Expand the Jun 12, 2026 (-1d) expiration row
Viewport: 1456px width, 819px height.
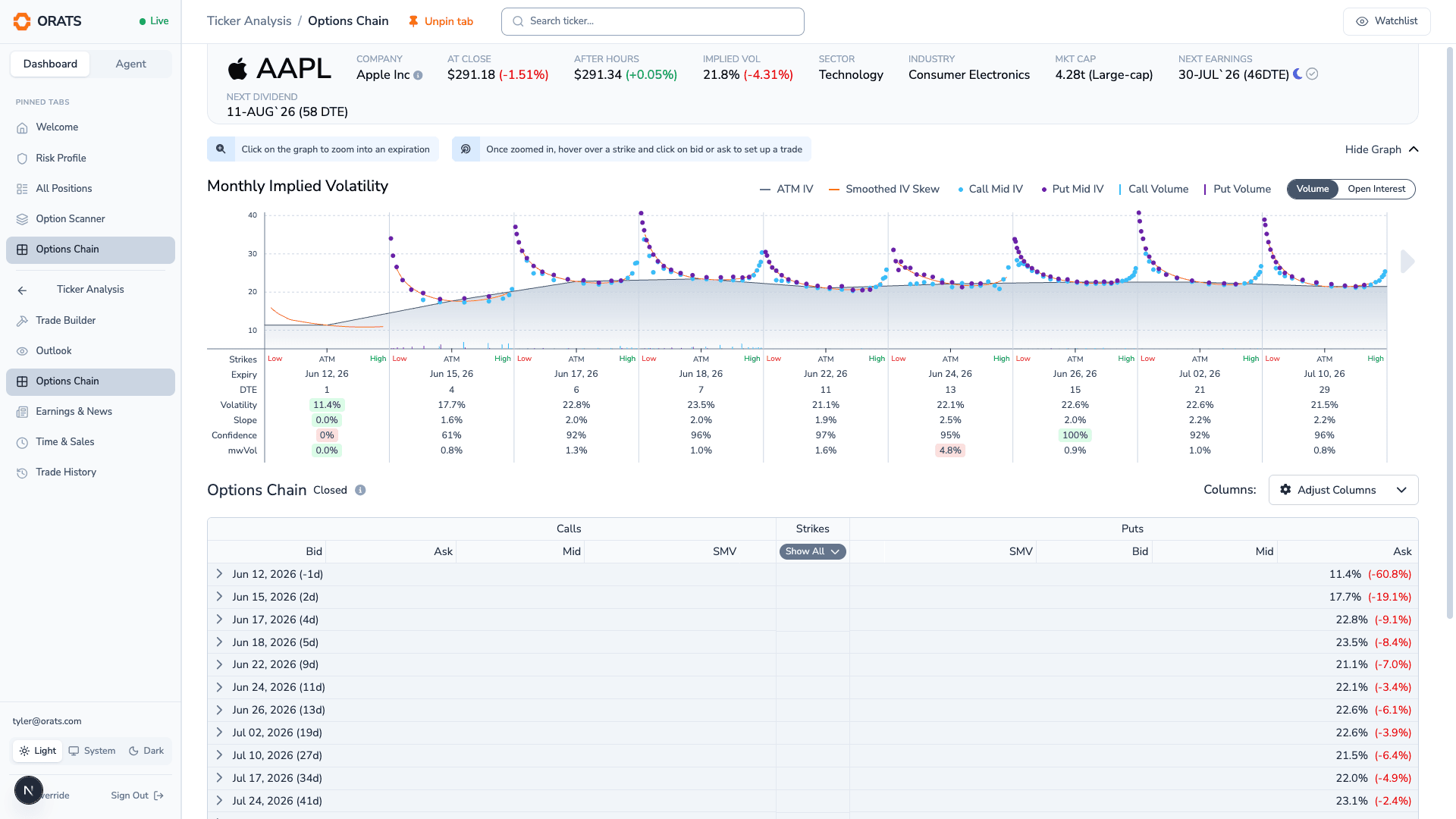[219, 574]
